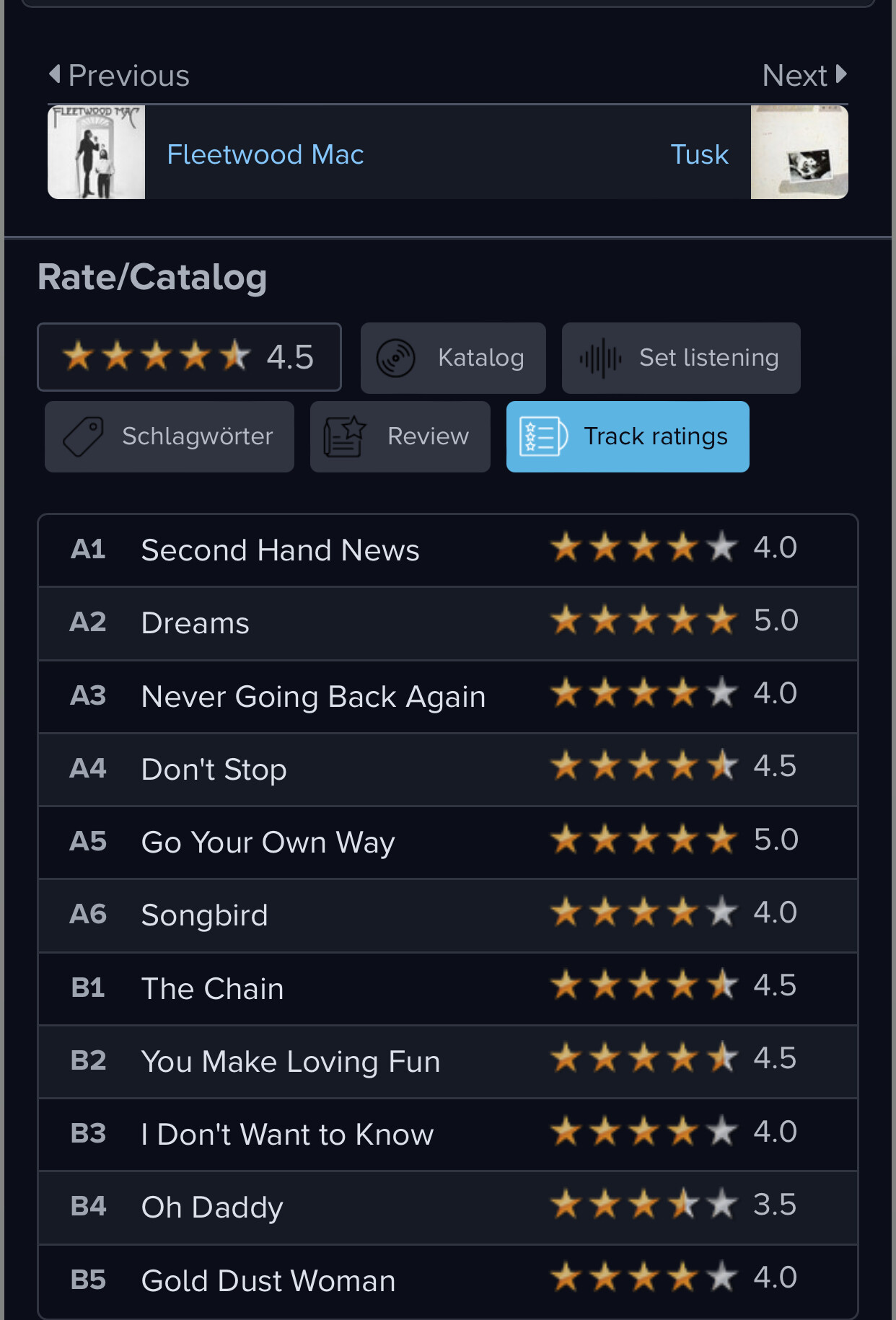Click the Review notepad star icon
Viewport: 896px width, 1320px height.
click(x=344, y=436)
